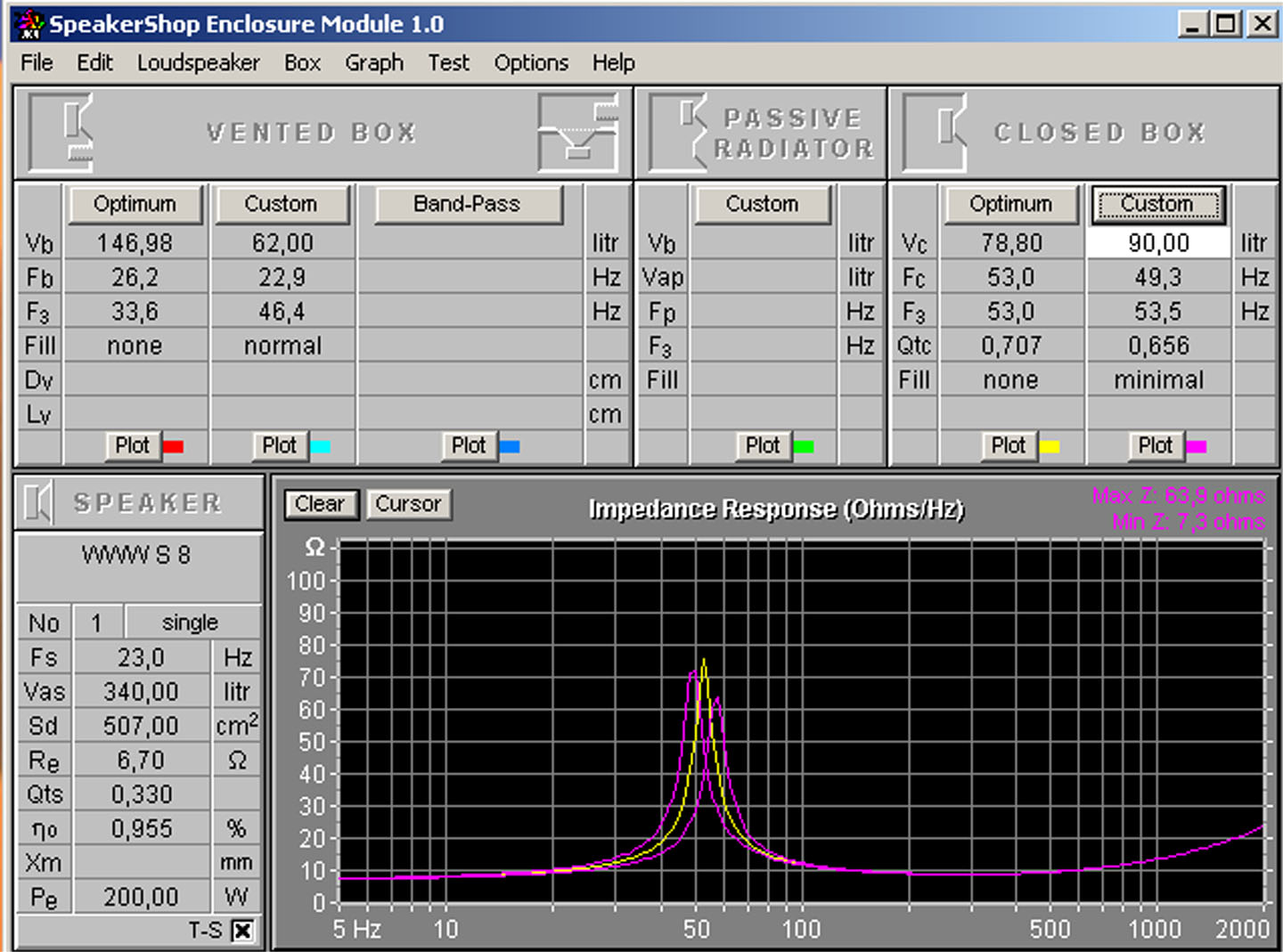
Task: Enable the graph Cursor button
Action: point(408,504)
